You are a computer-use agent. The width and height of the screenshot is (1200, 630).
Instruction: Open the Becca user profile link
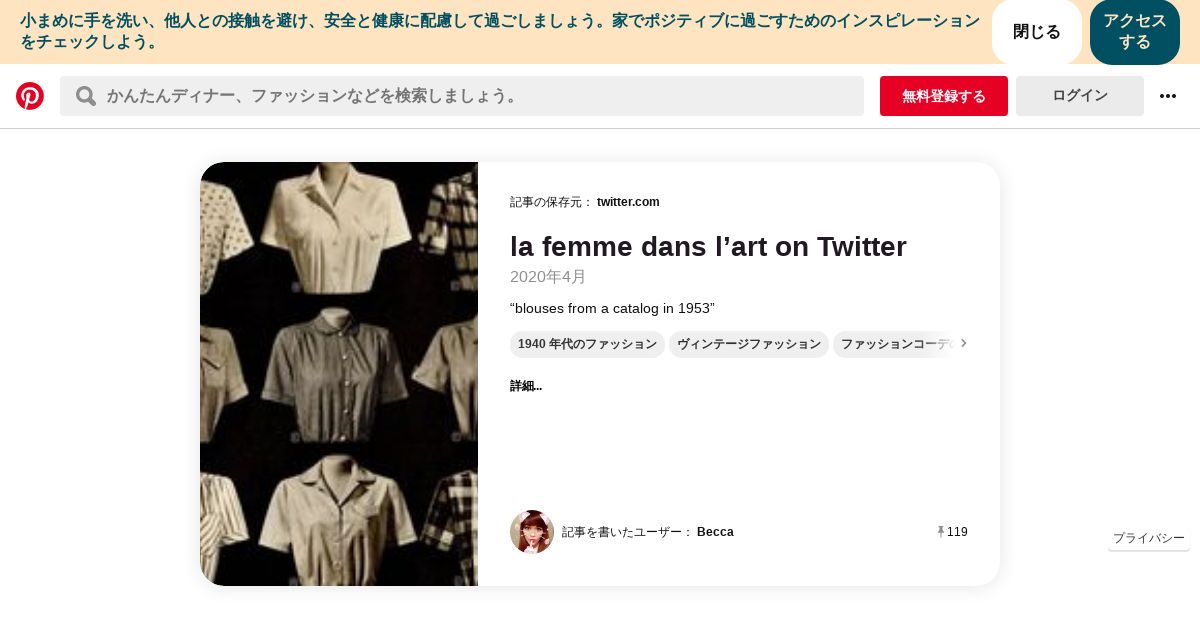tap(715, 532)
